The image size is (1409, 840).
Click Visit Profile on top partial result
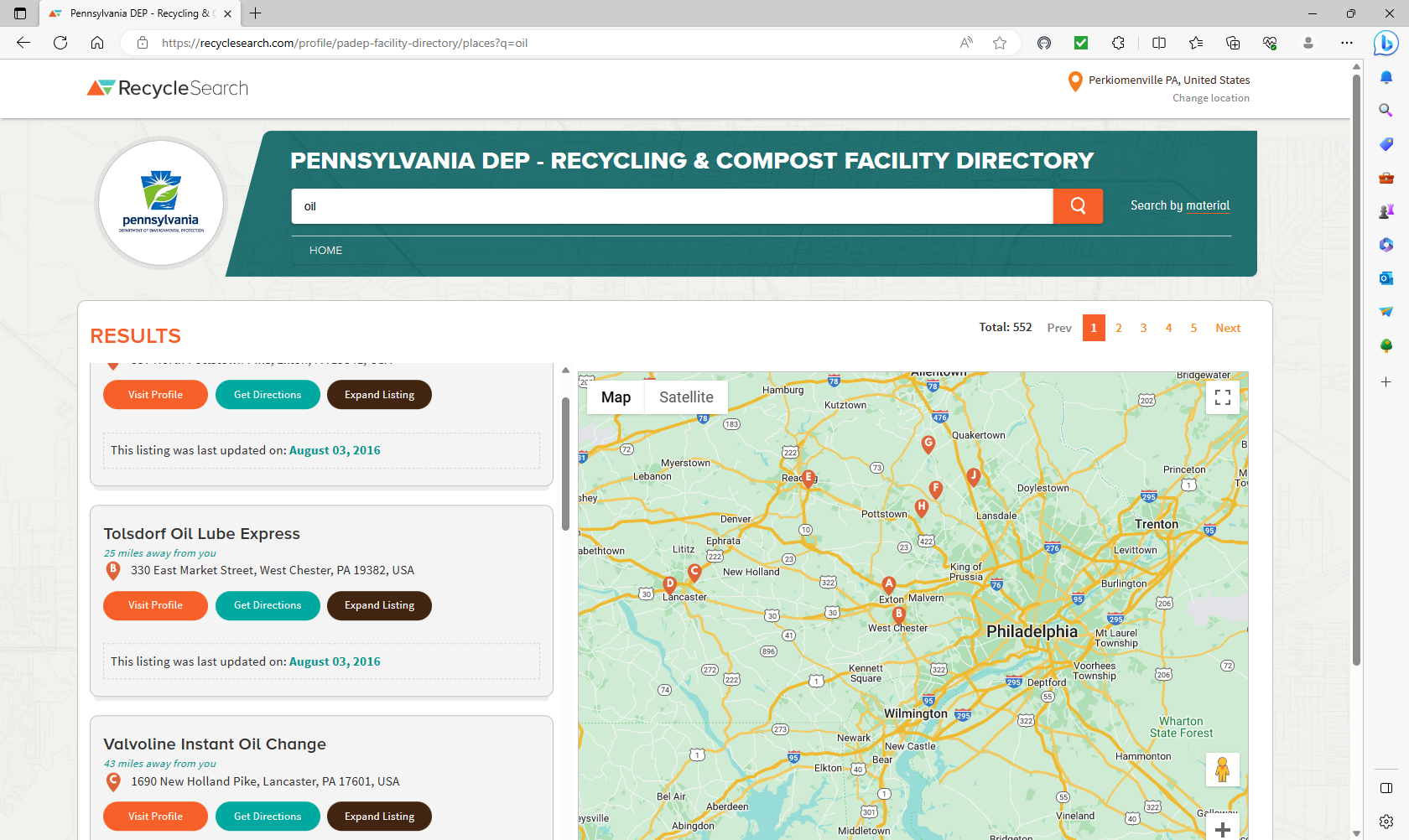pyautogui.click(x=155, y=395)
